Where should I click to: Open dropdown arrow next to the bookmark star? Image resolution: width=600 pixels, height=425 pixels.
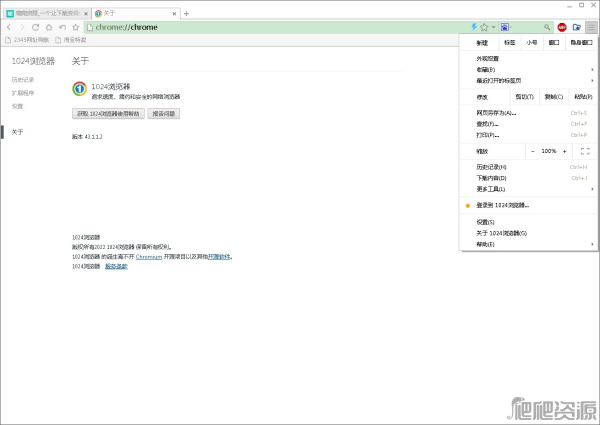tap(495, 27)
